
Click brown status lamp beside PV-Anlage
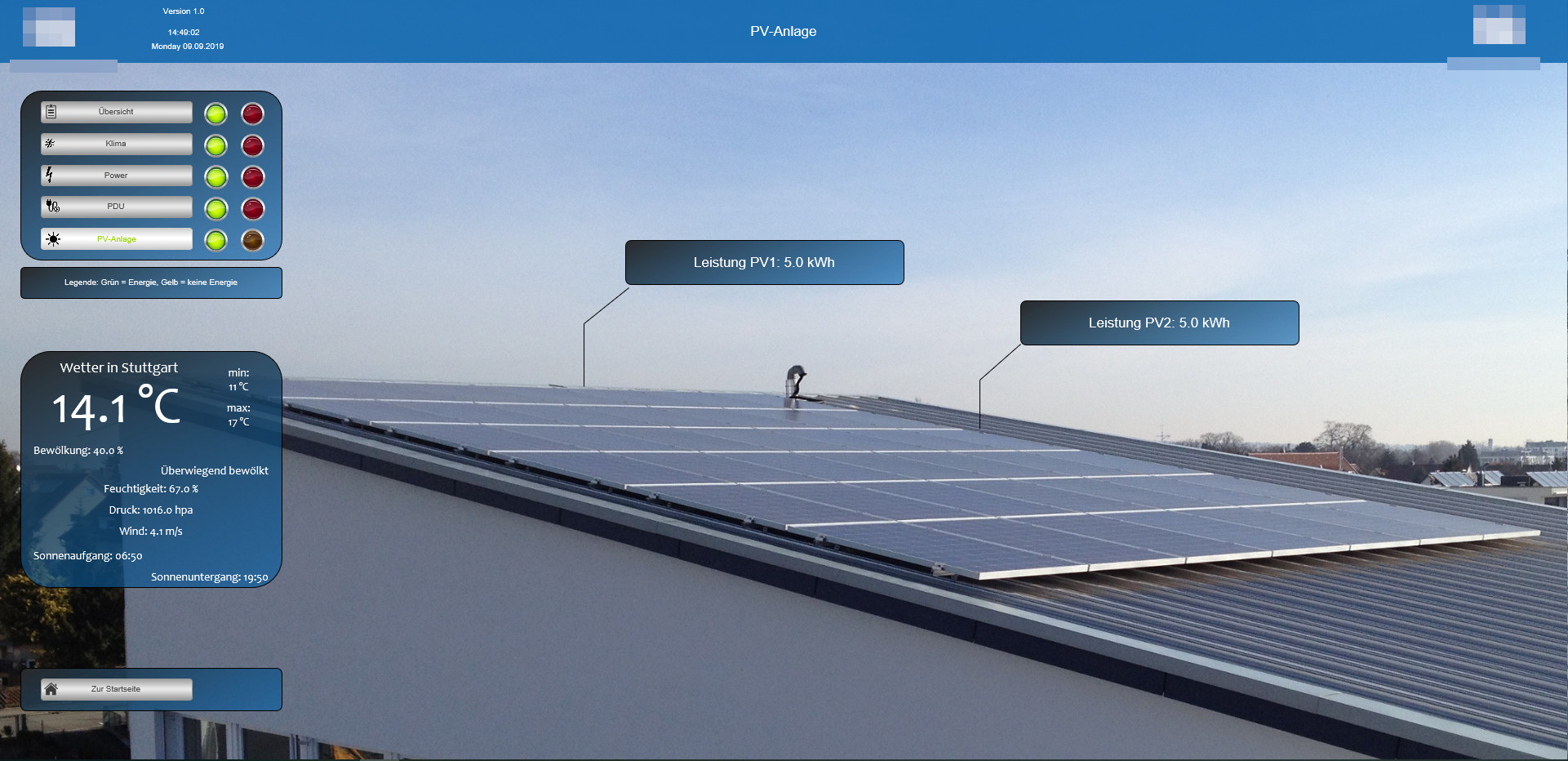(253, 240)
